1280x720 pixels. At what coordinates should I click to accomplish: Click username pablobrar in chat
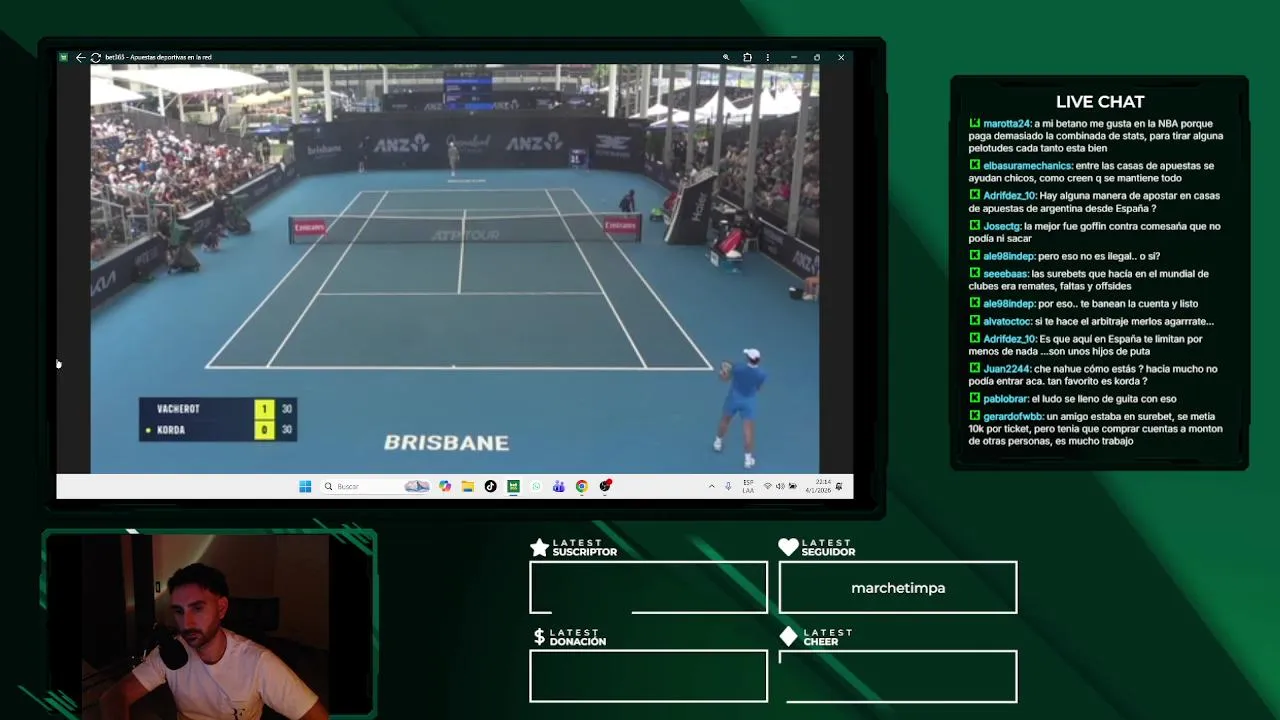click(1006, 399)
